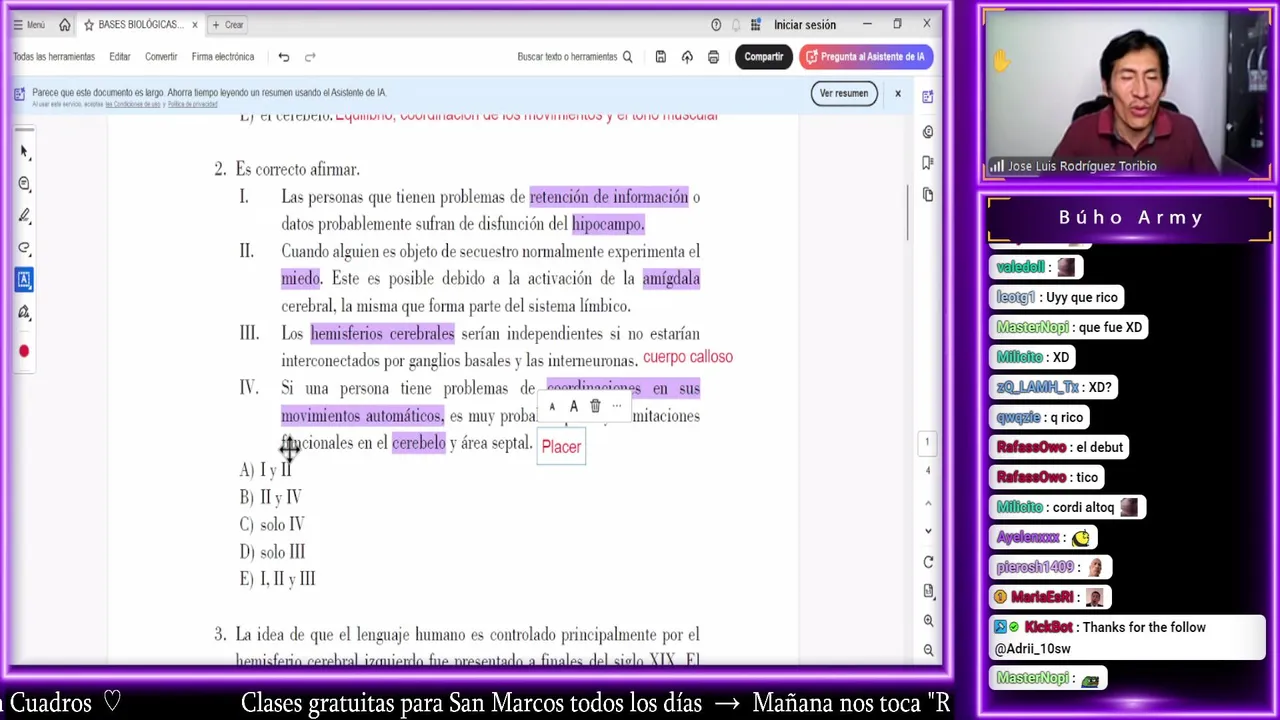Switch to the BASES BIOLÓGICAS tab
1280x720 pixels.
click(x=140, y=25)
